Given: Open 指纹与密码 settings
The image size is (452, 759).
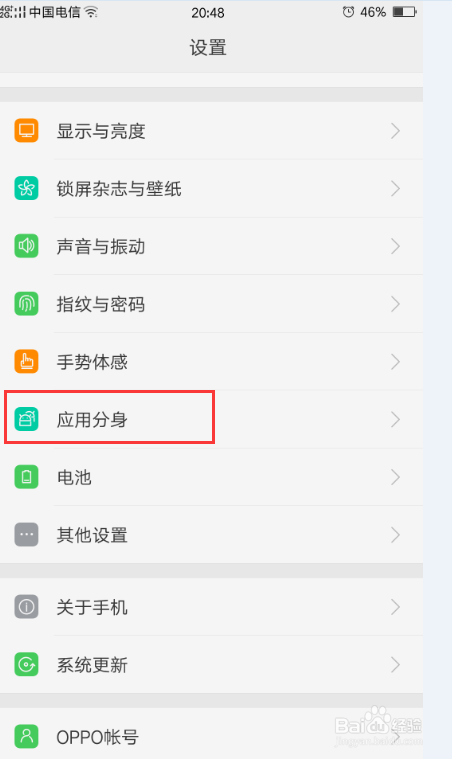Looking at the screenshot, I should pyautogui.click(x=211, y=304).
